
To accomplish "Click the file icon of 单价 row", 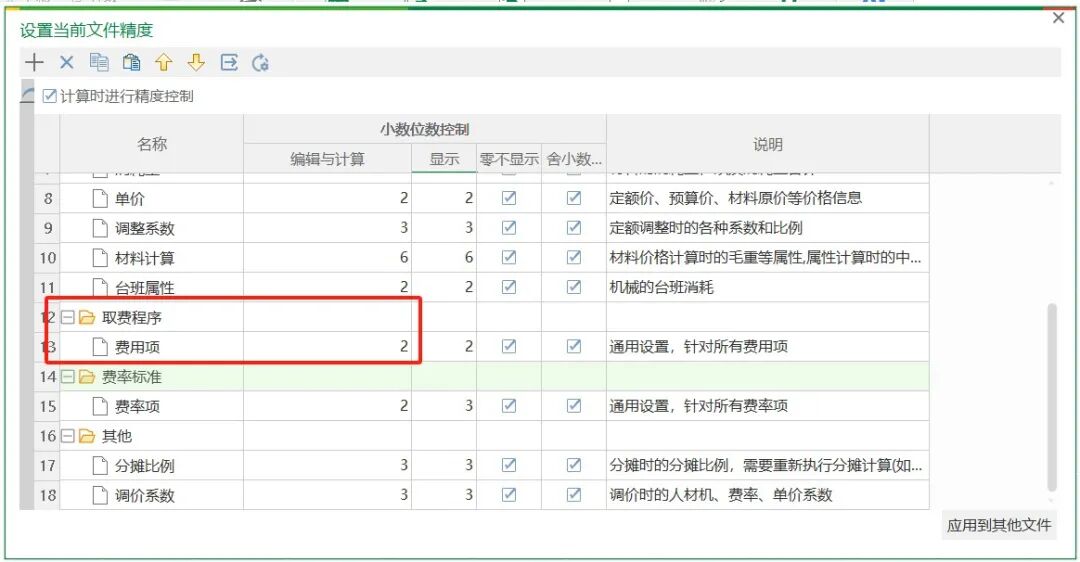I will click(100, 198).
